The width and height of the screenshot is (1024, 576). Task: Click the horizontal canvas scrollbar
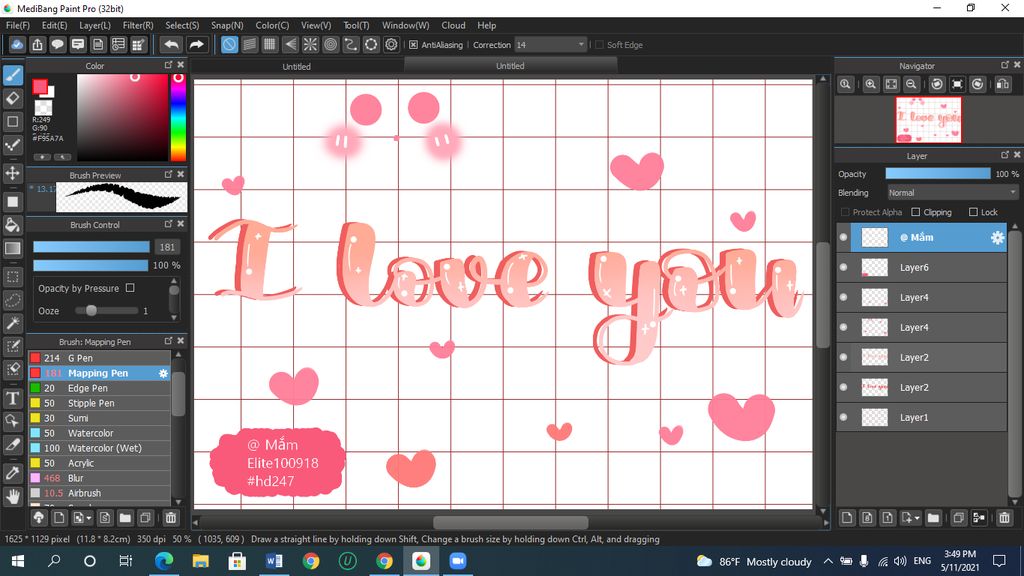pyautogui.click(x=511, y=522)
